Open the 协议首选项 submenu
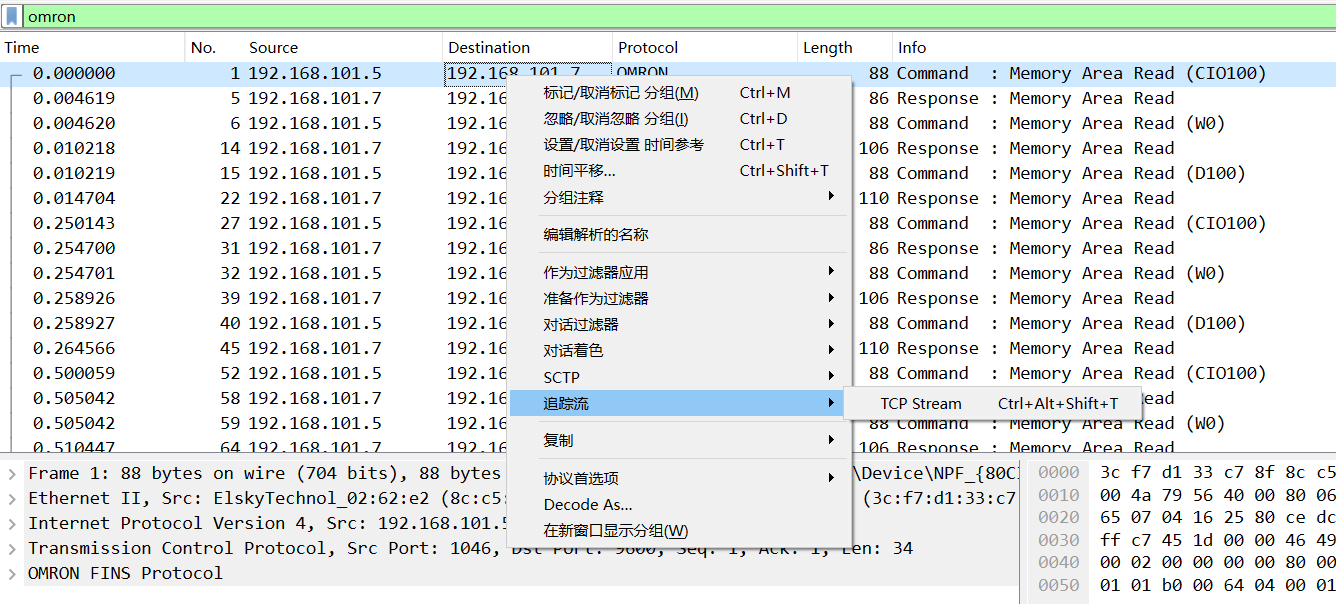 pos(680,478)
